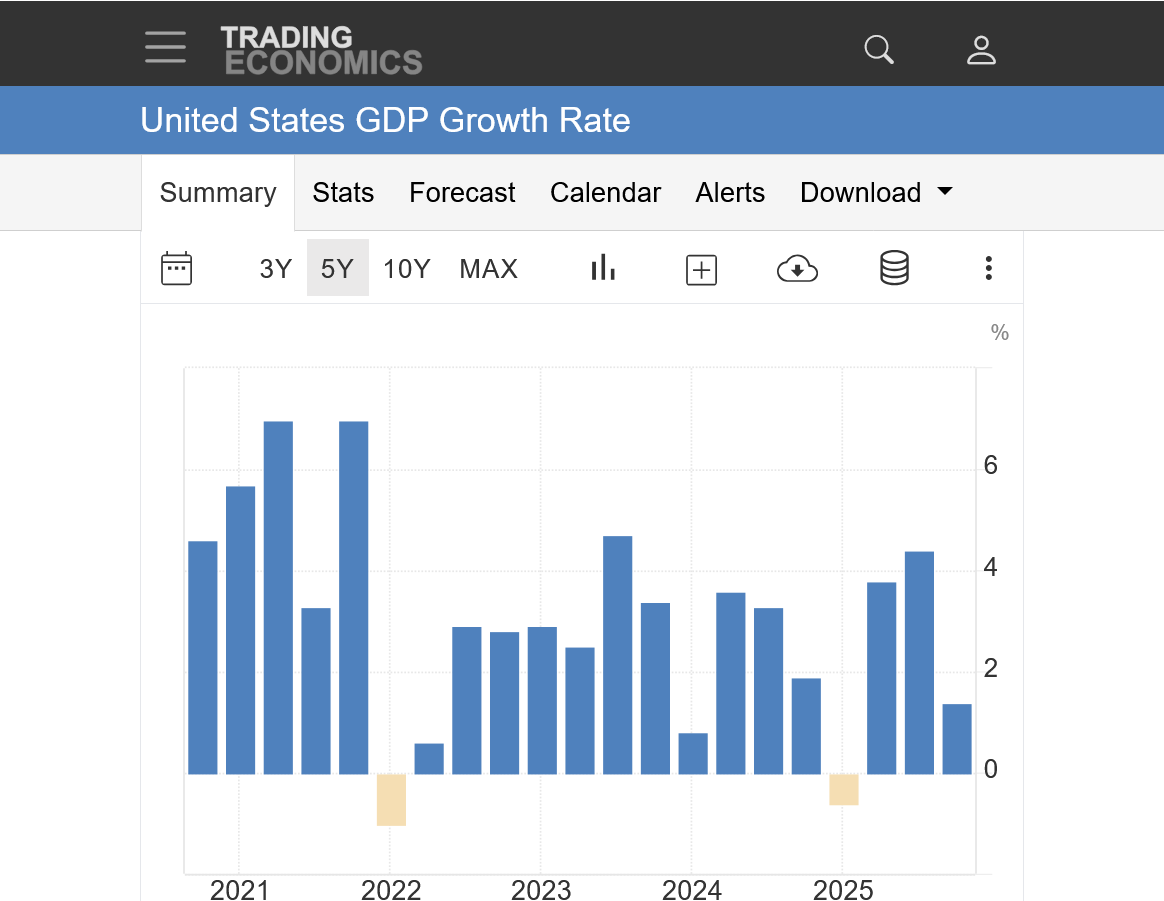Open the Forecast tab
This screenshot has width=1164, height=901.
tap(462, 192)
